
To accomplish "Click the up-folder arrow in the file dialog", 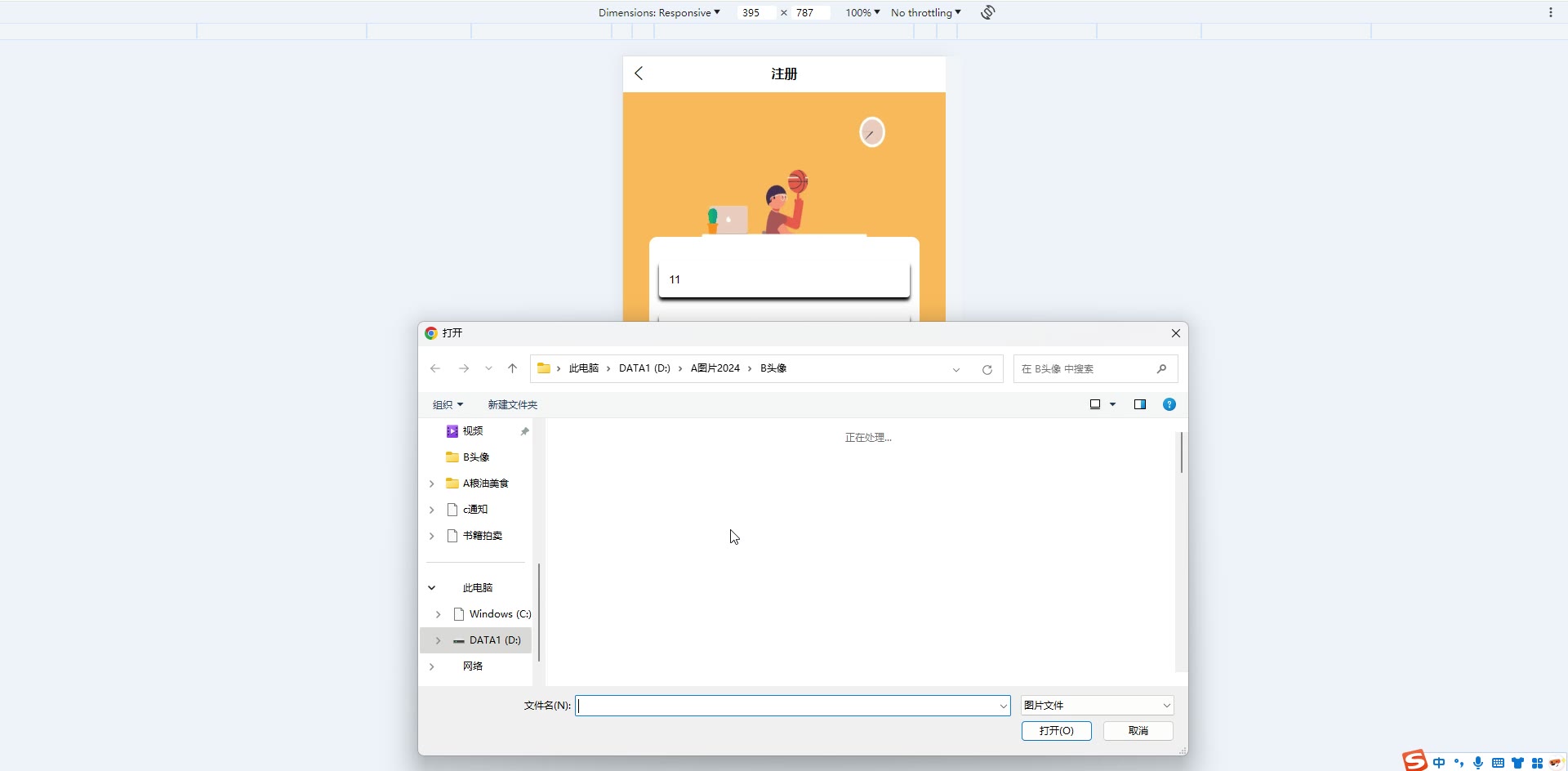I will [x=512, y=368].
